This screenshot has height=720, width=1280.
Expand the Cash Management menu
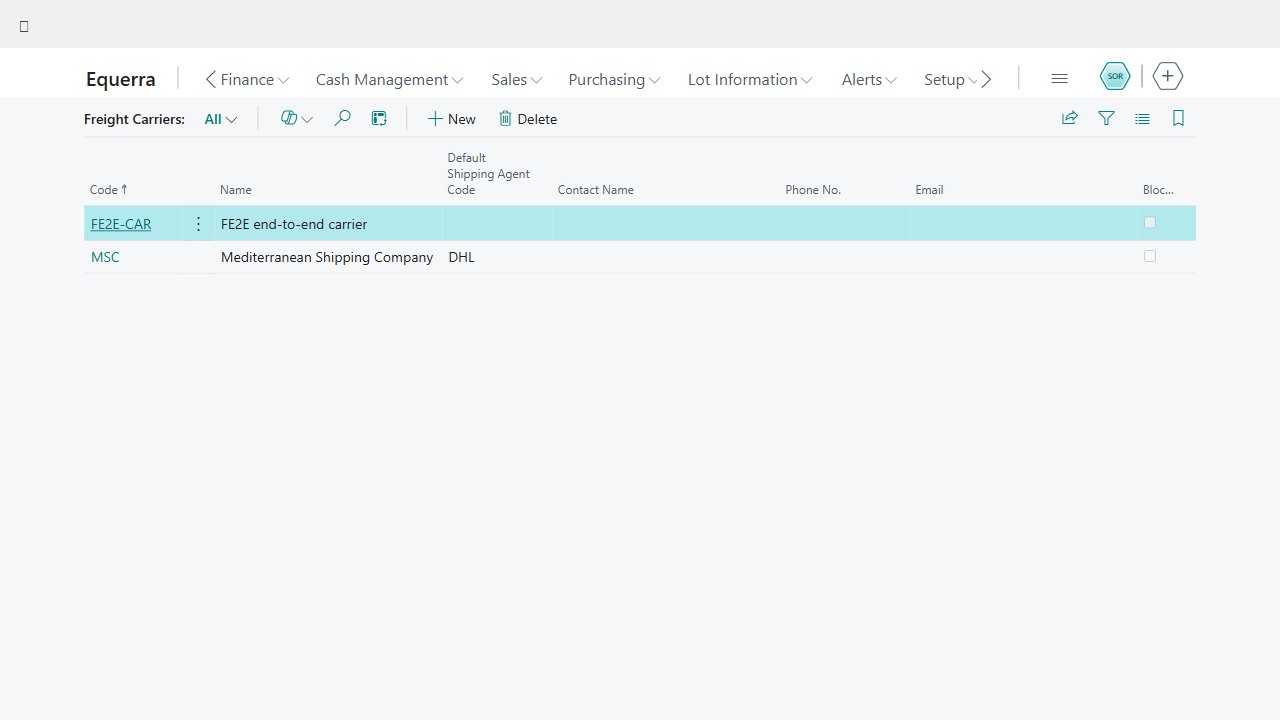tap(389, 79)
